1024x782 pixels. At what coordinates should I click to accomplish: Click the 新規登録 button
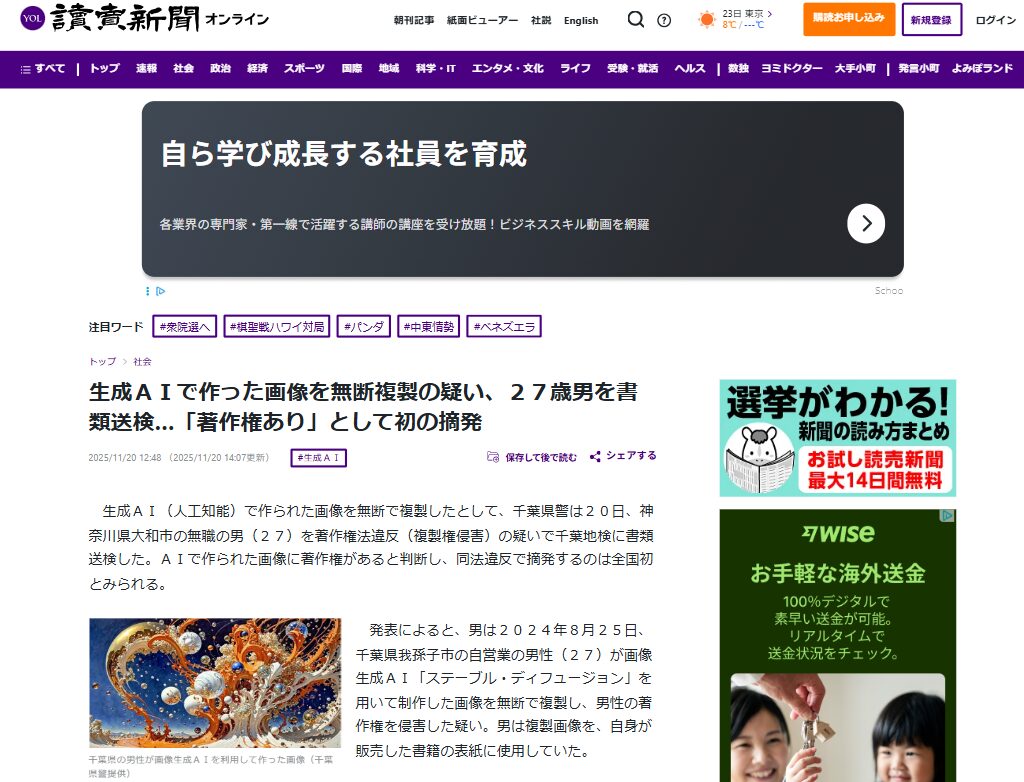click(x=931, y=19)
